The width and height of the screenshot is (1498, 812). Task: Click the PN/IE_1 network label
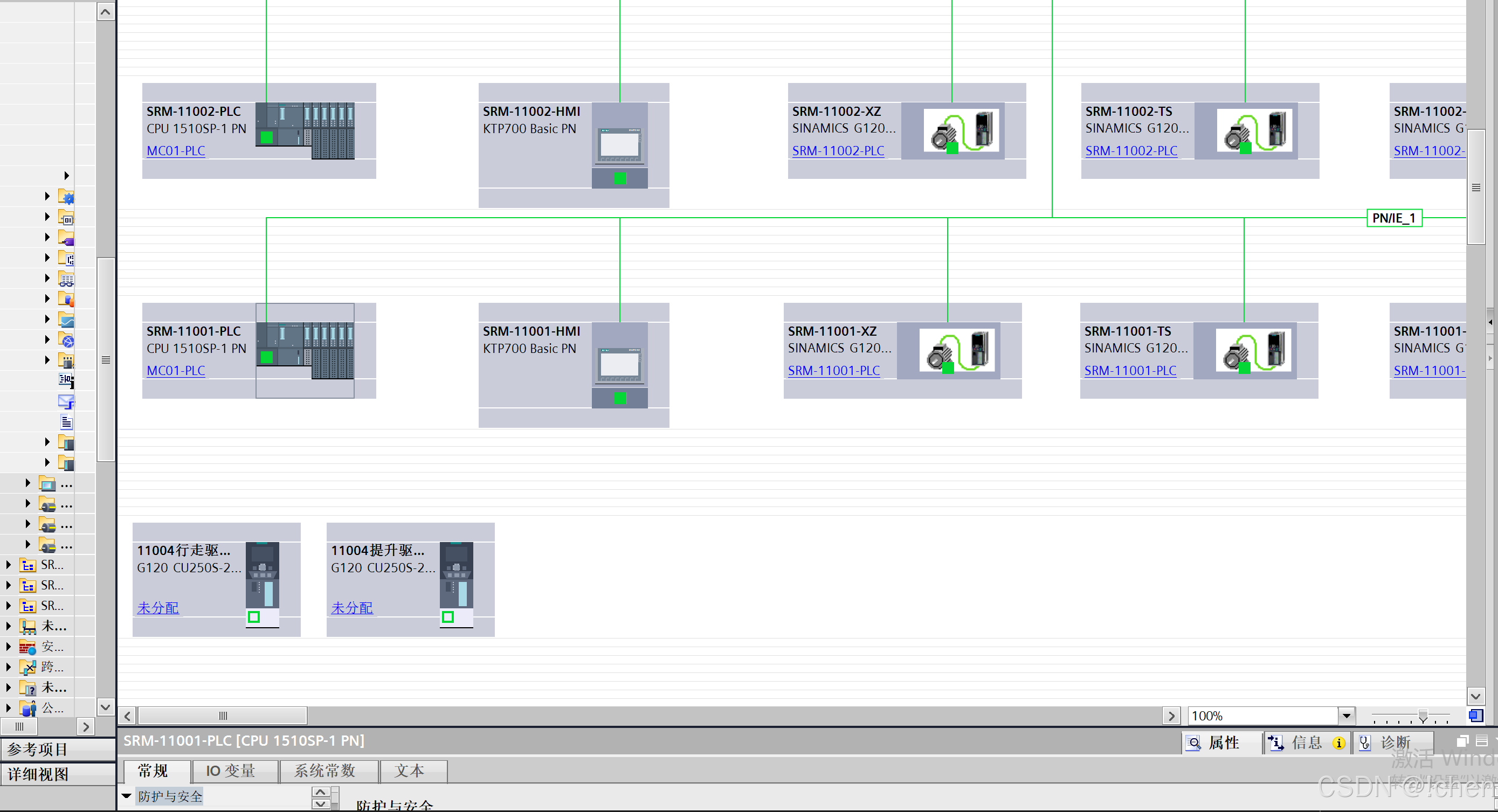1393,218
